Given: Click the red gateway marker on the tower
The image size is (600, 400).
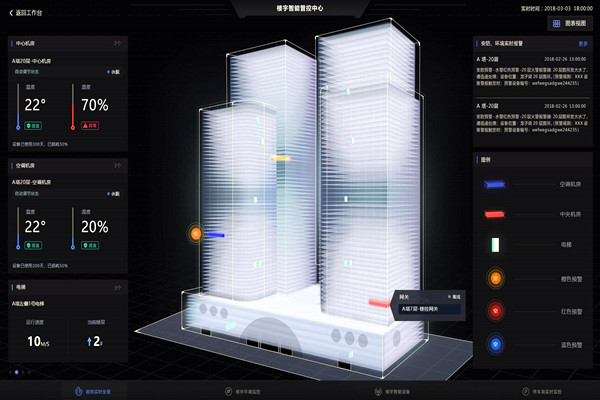Looking at the screenshot, I should 380,302.
